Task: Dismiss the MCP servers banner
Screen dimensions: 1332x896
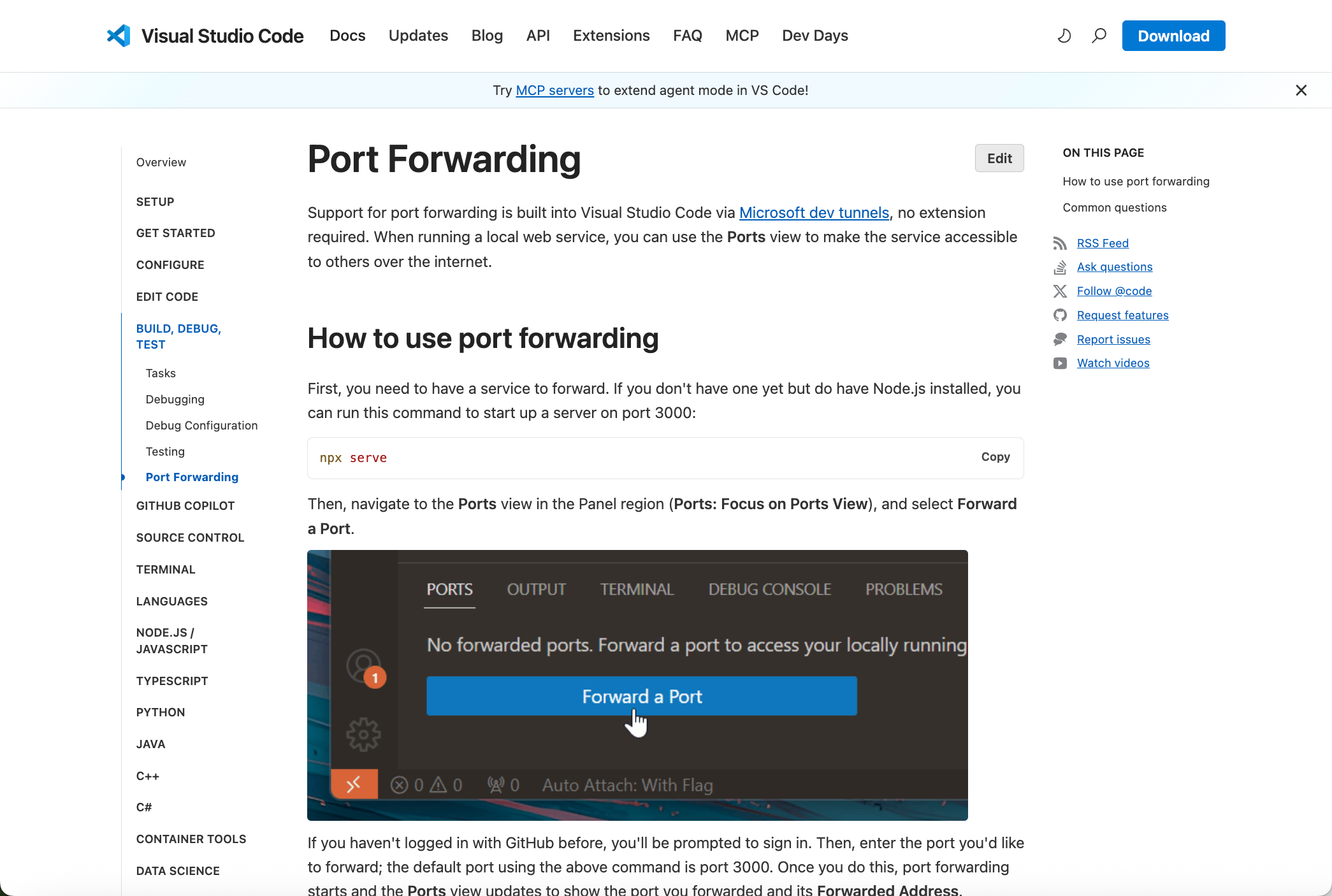Action: coord(1301,90)
